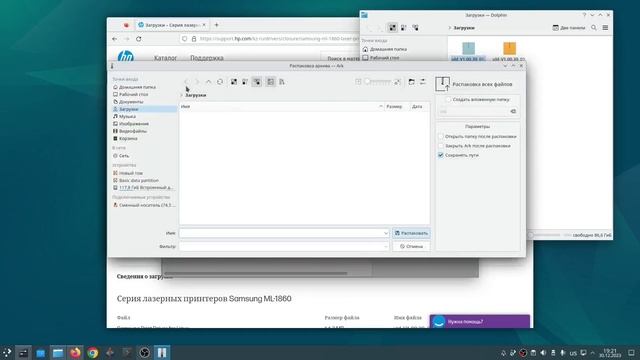Open sorting options in Ark dialog toolbar
The height and width of the screenshot is (360, 640).
pyautogui.click(x=282, y=82)
